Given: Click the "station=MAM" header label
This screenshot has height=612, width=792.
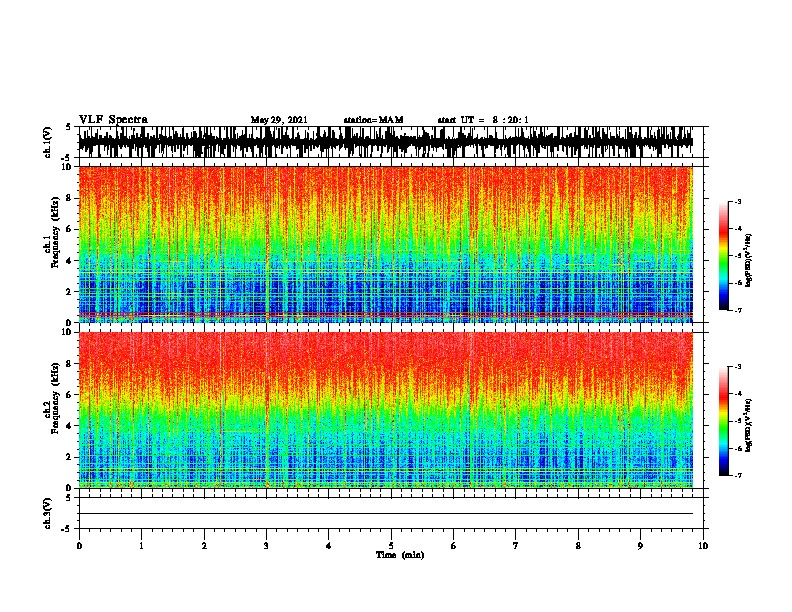Looking at the screenshot, I should (x=373, y=120).
